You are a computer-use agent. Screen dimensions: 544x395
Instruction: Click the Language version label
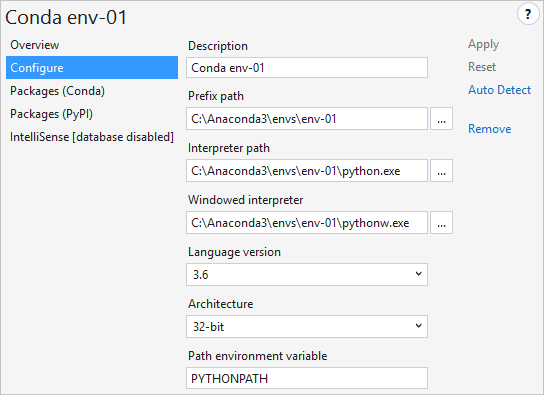click(234, 252)
